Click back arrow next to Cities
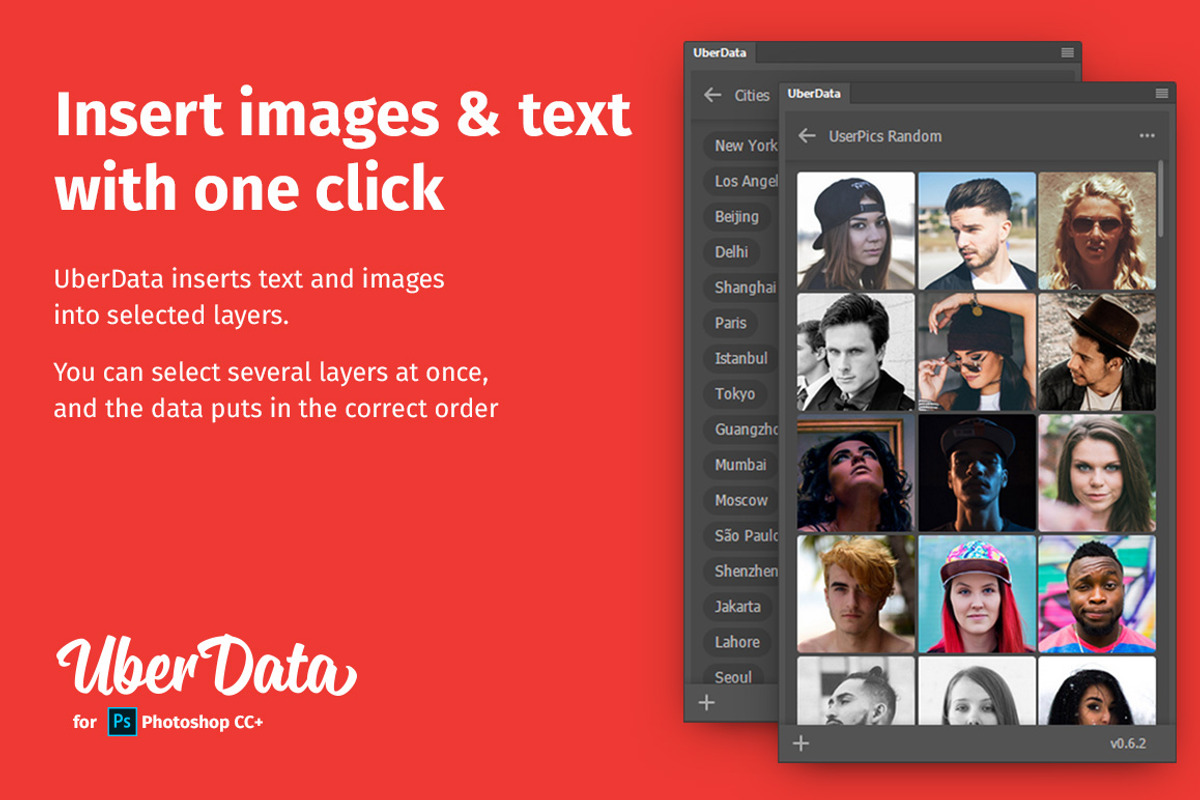1200x800 pixels. (x=712, y=95)
